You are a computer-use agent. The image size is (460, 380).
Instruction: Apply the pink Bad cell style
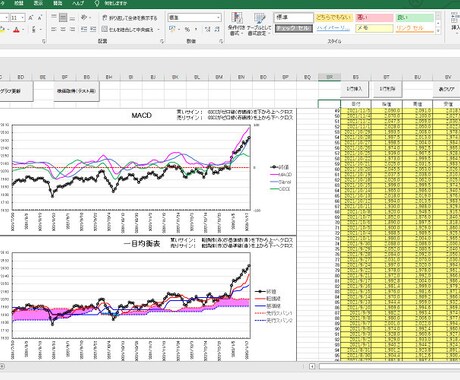click(x=374, y=17)
